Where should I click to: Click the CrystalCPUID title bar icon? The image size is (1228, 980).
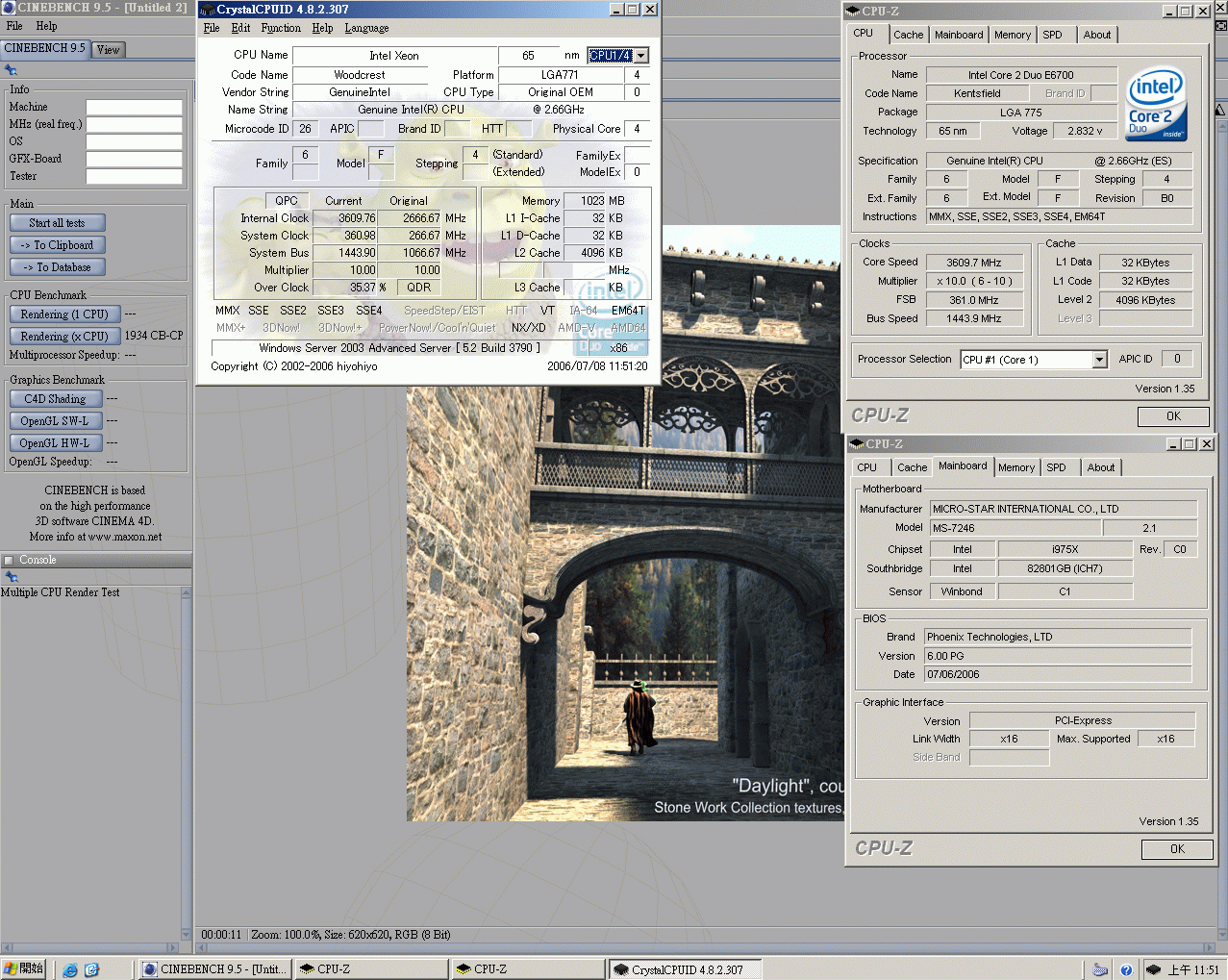pos(208,10)
